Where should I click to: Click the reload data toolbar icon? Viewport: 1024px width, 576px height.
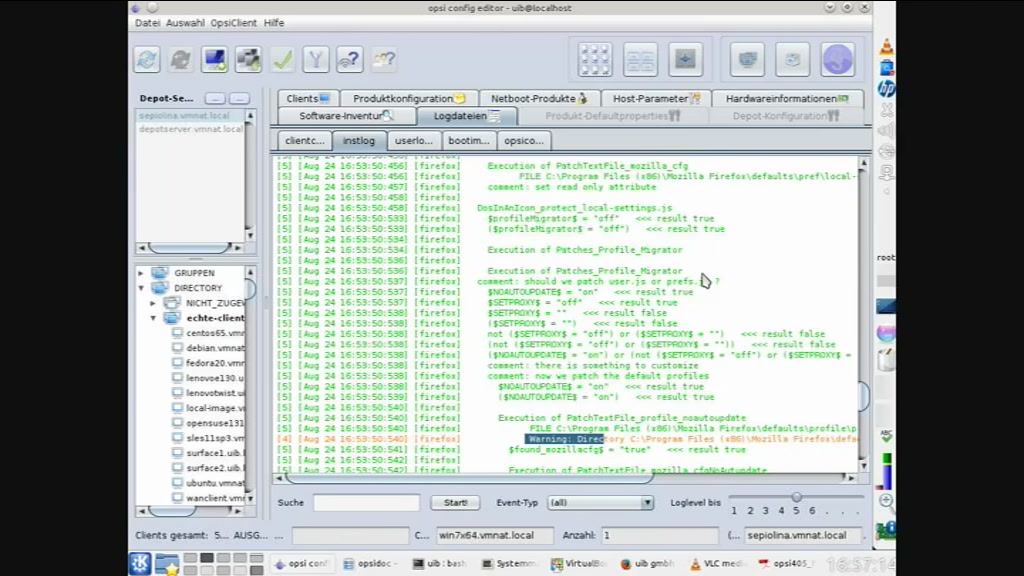tap(147, 59)
